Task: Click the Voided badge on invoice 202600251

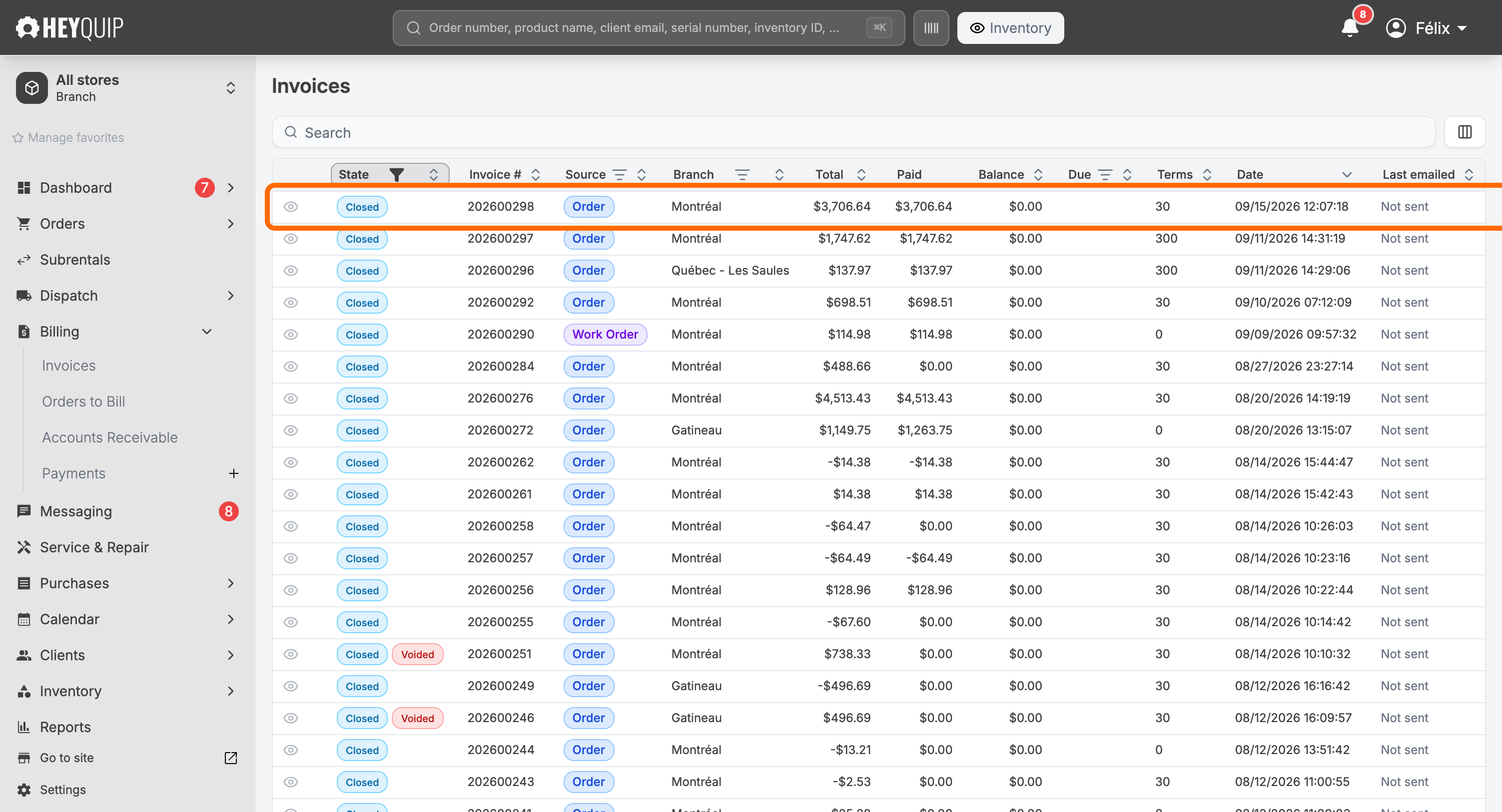Action: (x=418, y=654)
